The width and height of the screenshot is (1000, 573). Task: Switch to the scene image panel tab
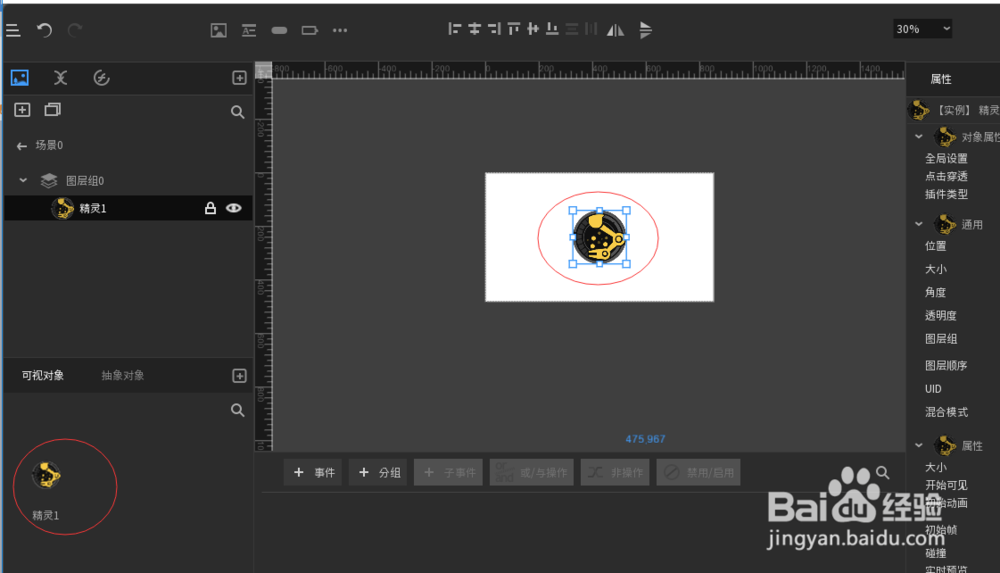(x=20, y=78)
